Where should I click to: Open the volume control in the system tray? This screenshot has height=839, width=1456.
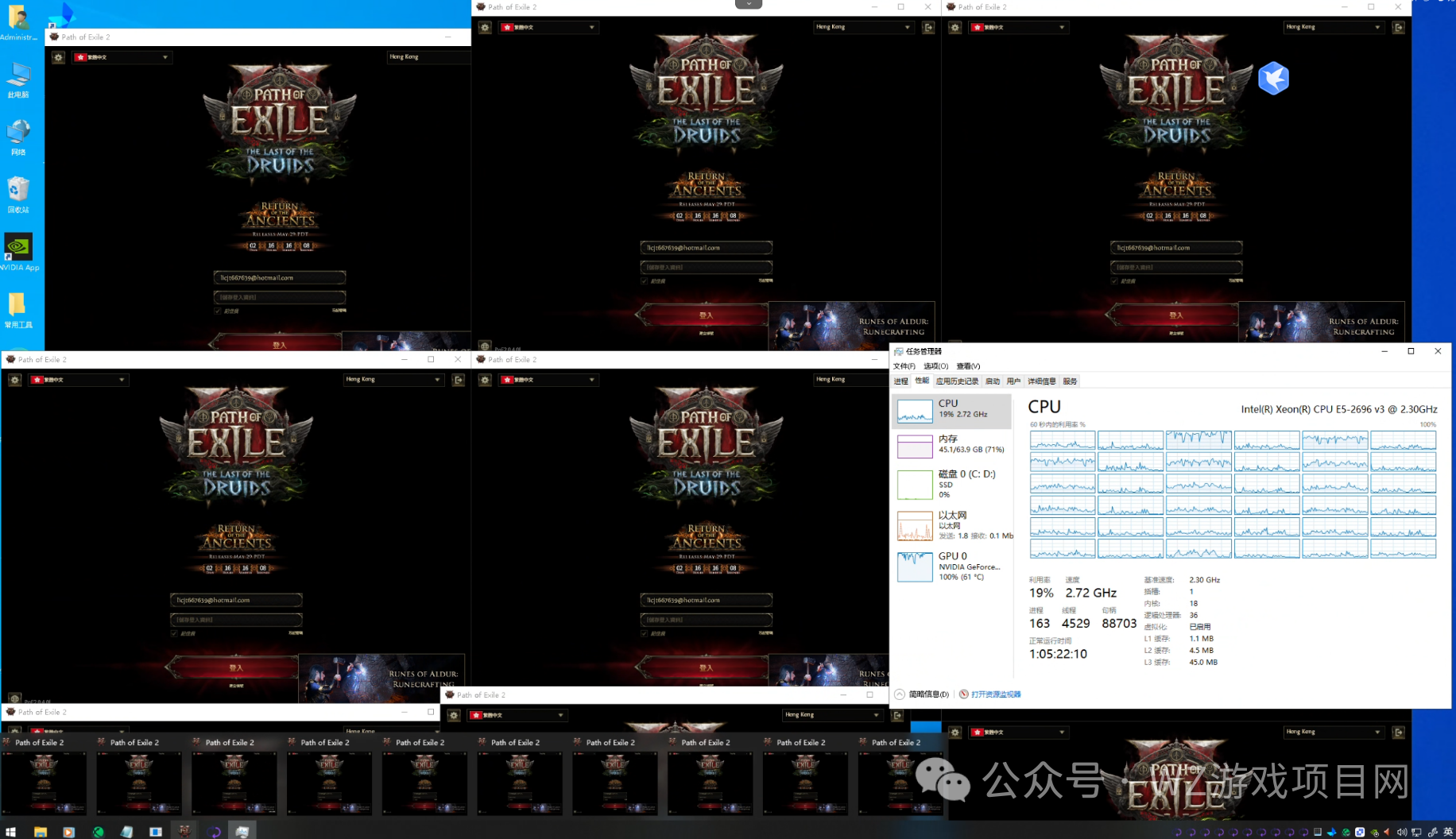[x=1401, y=832]
